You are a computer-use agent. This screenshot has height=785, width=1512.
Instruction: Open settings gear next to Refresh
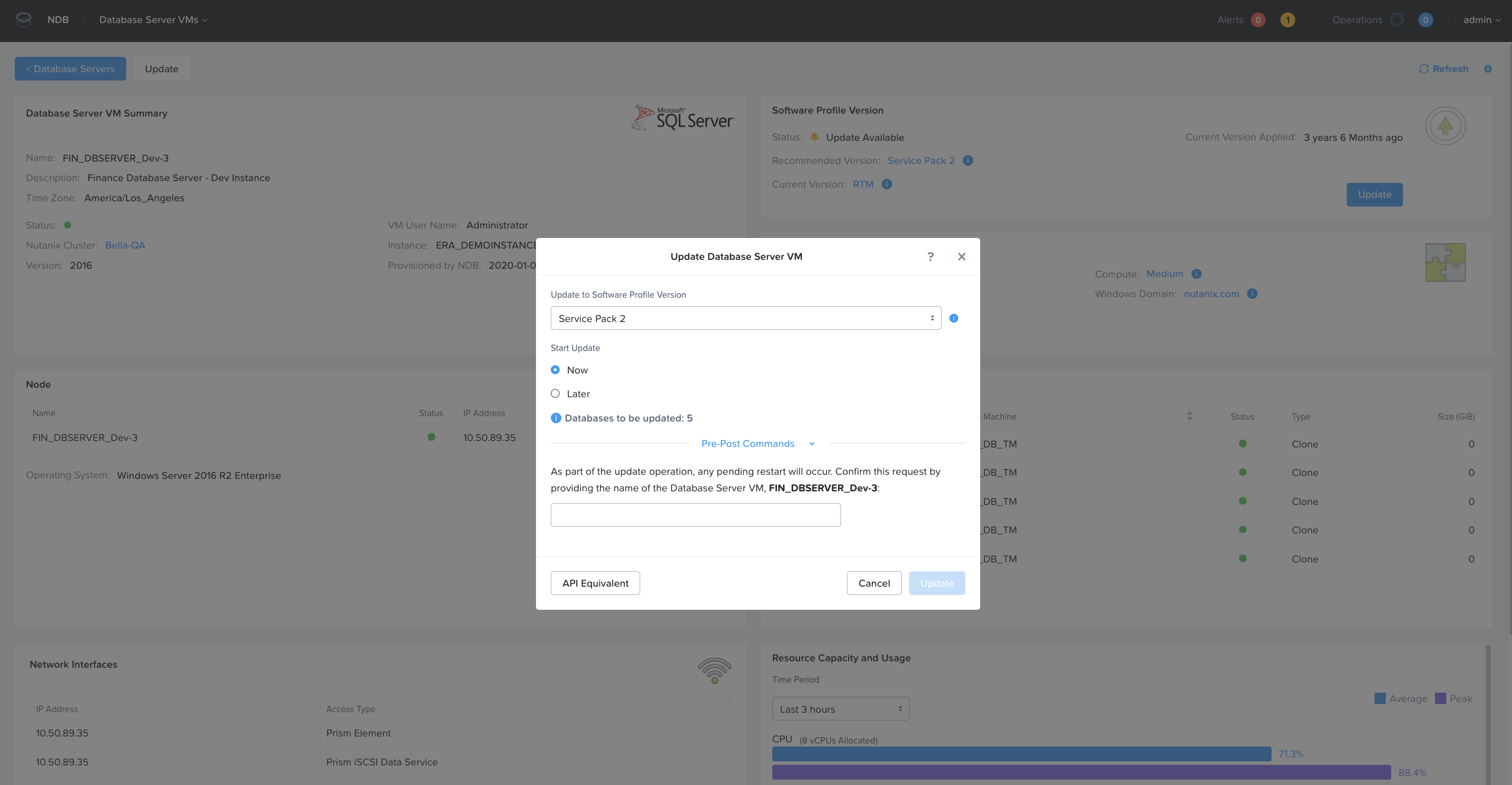coord(1488,69)
